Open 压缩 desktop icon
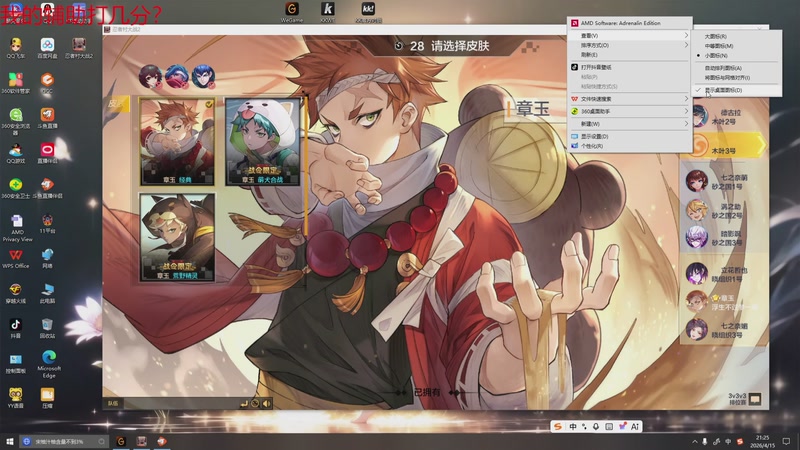The width and height of the screenshot is (800, 450). point(47,398)
